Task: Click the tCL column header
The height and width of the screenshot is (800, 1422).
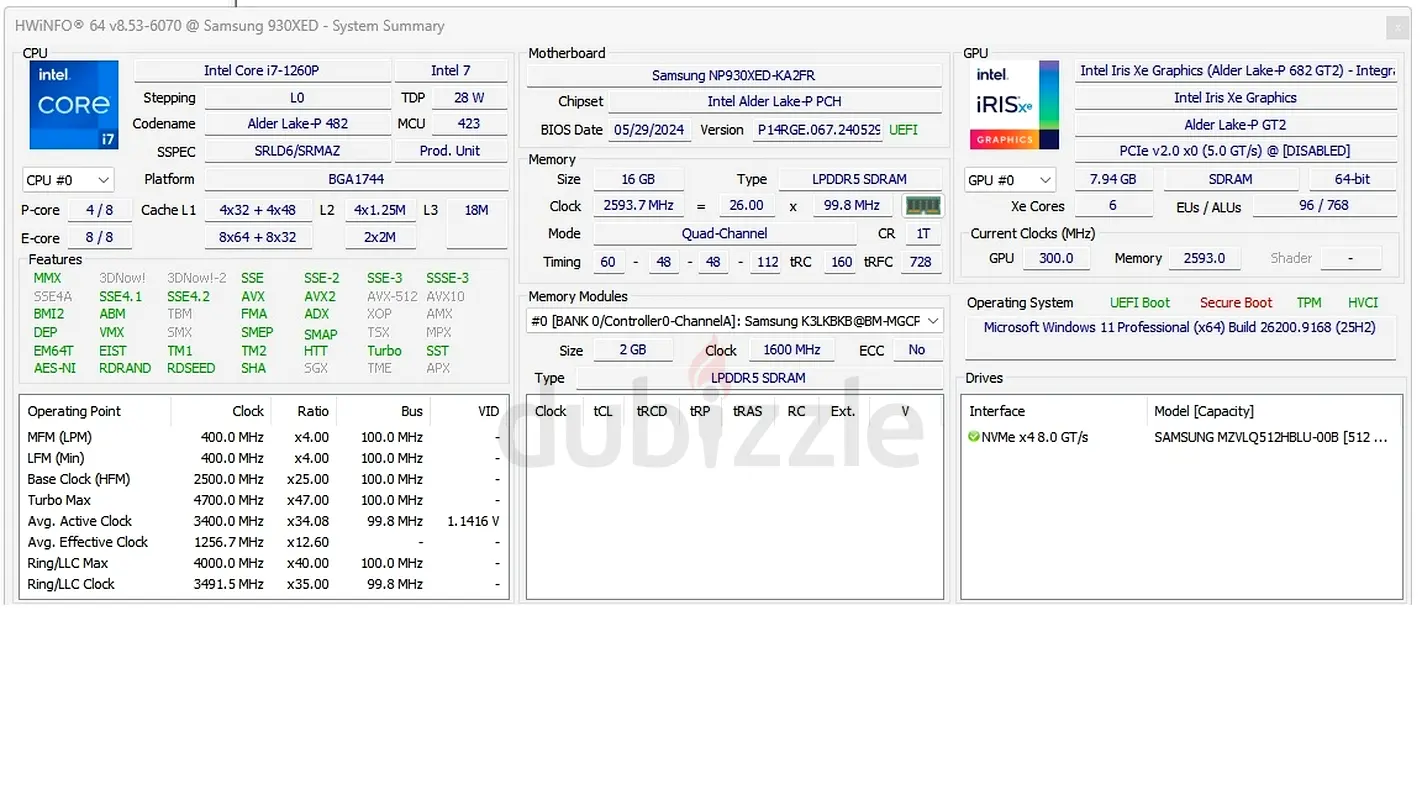Action: pos(603,411)
